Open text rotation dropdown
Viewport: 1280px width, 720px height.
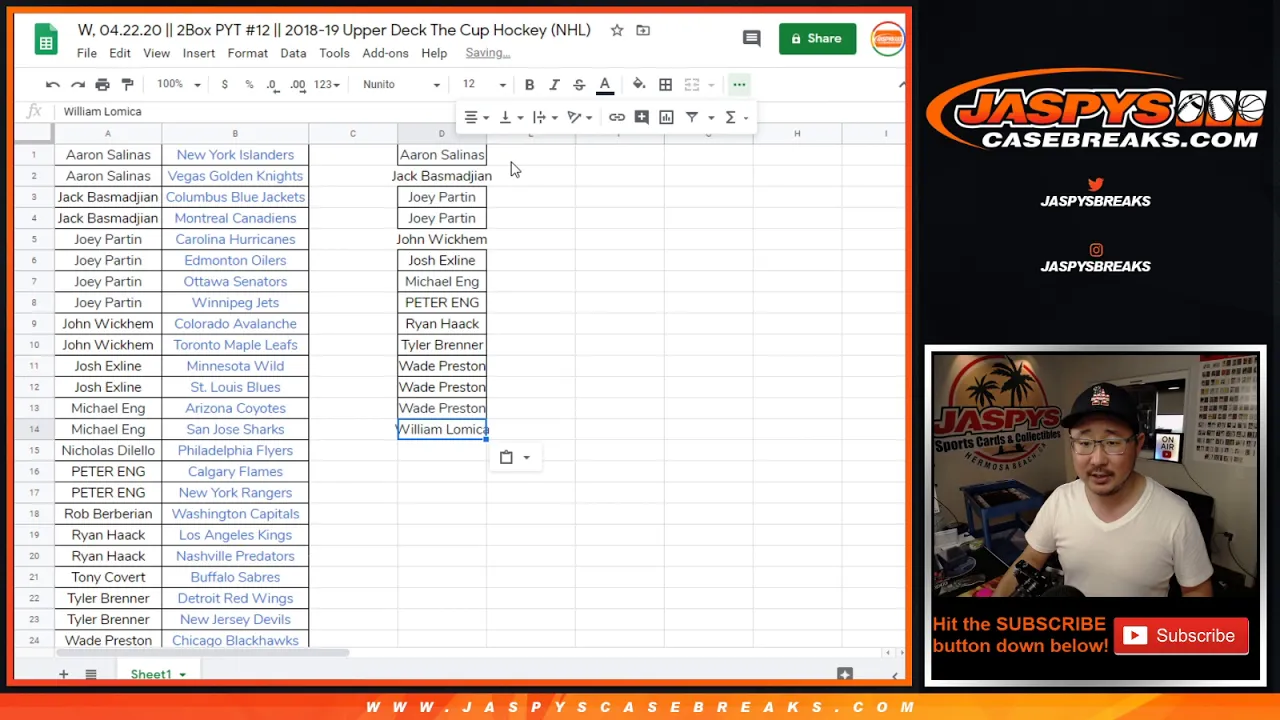(x=580, y=117)
